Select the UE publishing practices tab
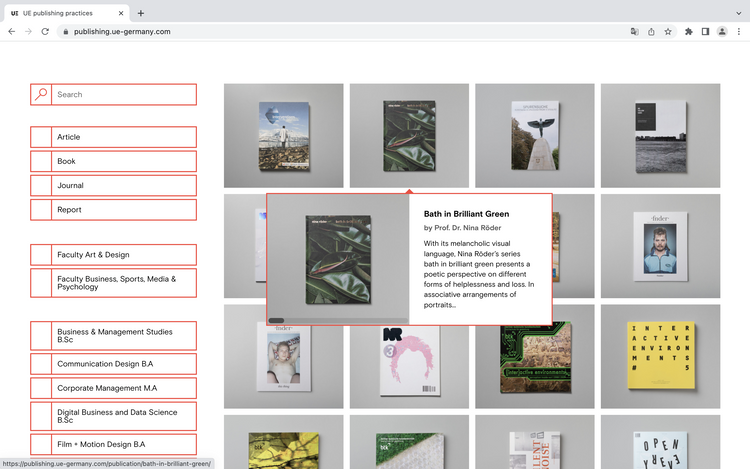This screenshot has width=750, height=469. click(66, 13)
